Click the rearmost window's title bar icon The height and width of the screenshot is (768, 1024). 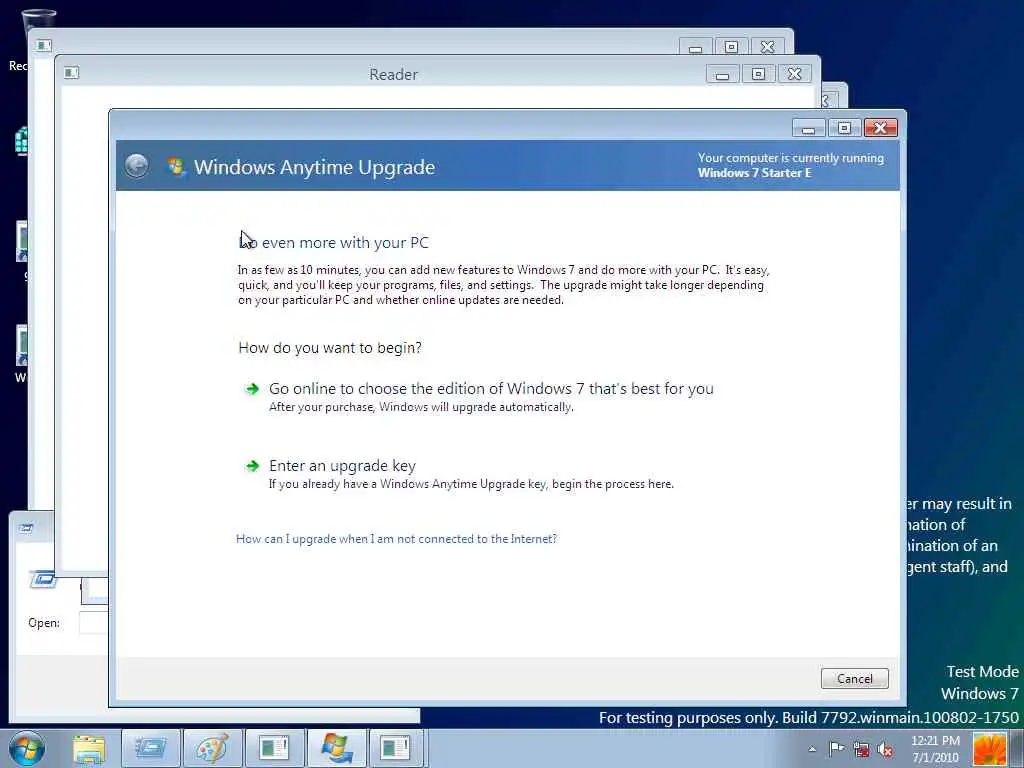[44, 45]
